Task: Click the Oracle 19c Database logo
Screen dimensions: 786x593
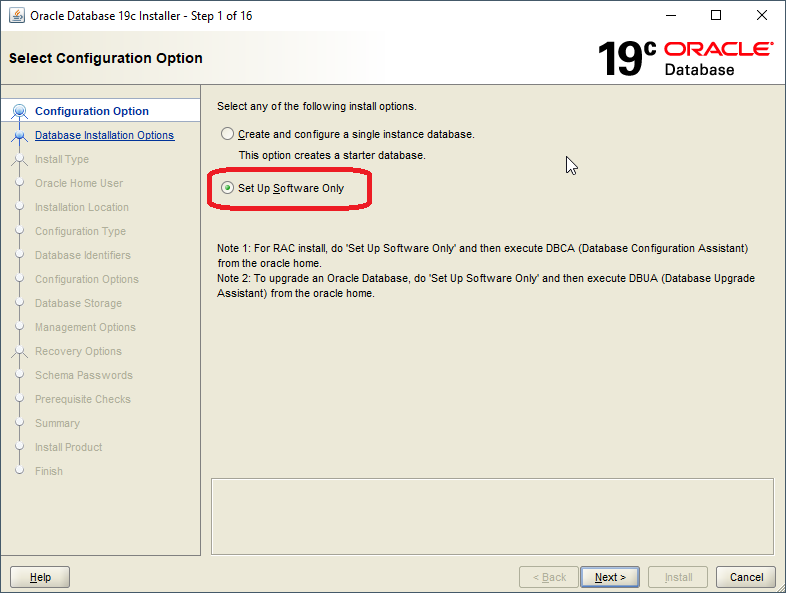Action: [x=685, y=59]
